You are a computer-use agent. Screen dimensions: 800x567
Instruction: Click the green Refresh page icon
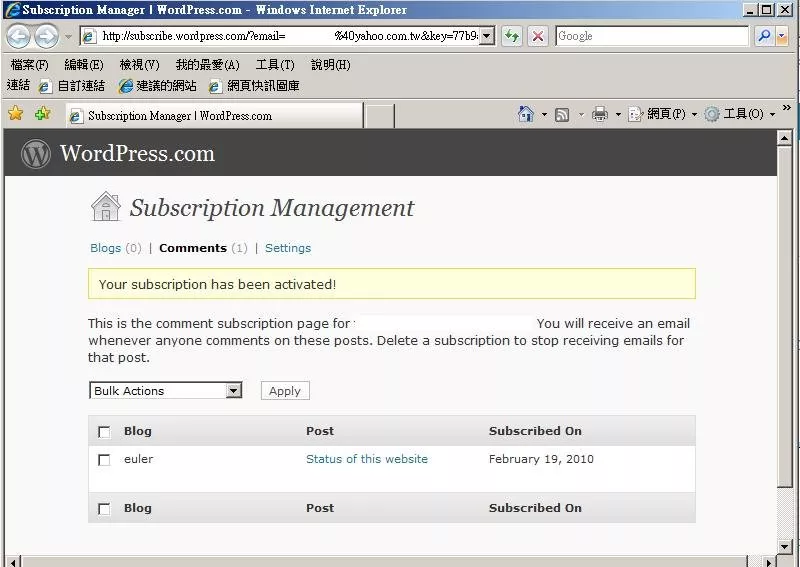(x=512, y=36)
